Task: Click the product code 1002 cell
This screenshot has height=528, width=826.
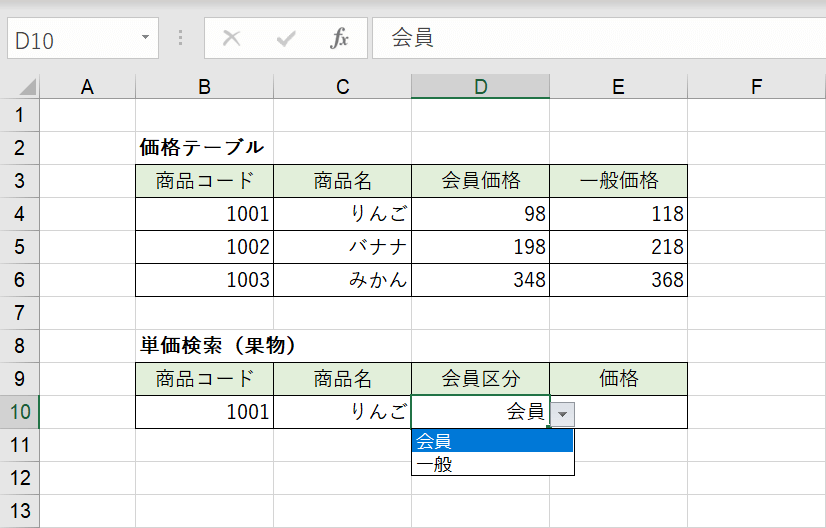Action: 204,247
